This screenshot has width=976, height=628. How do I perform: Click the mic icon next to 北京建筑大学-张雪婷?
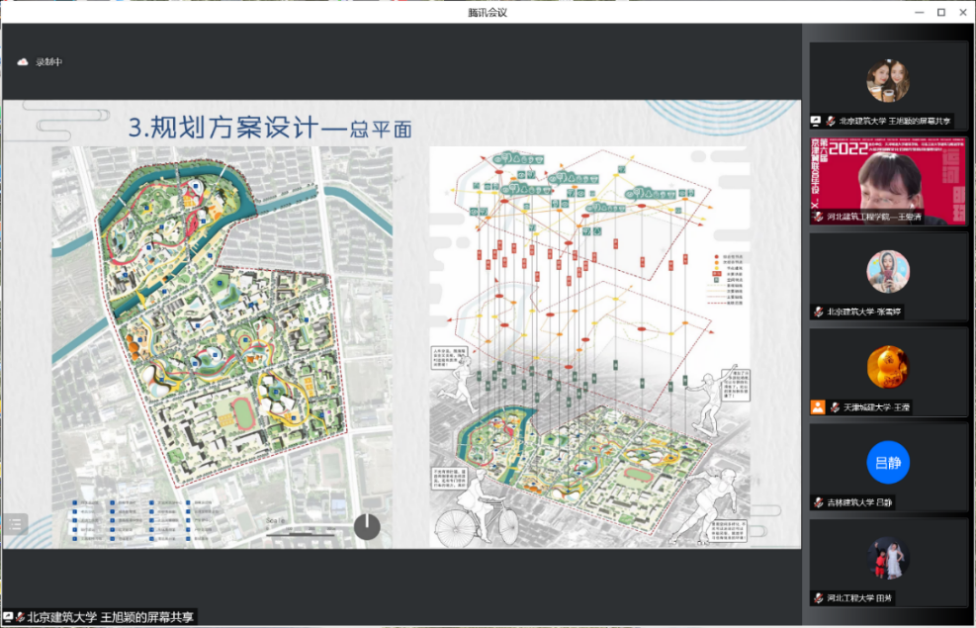point(818,312)
